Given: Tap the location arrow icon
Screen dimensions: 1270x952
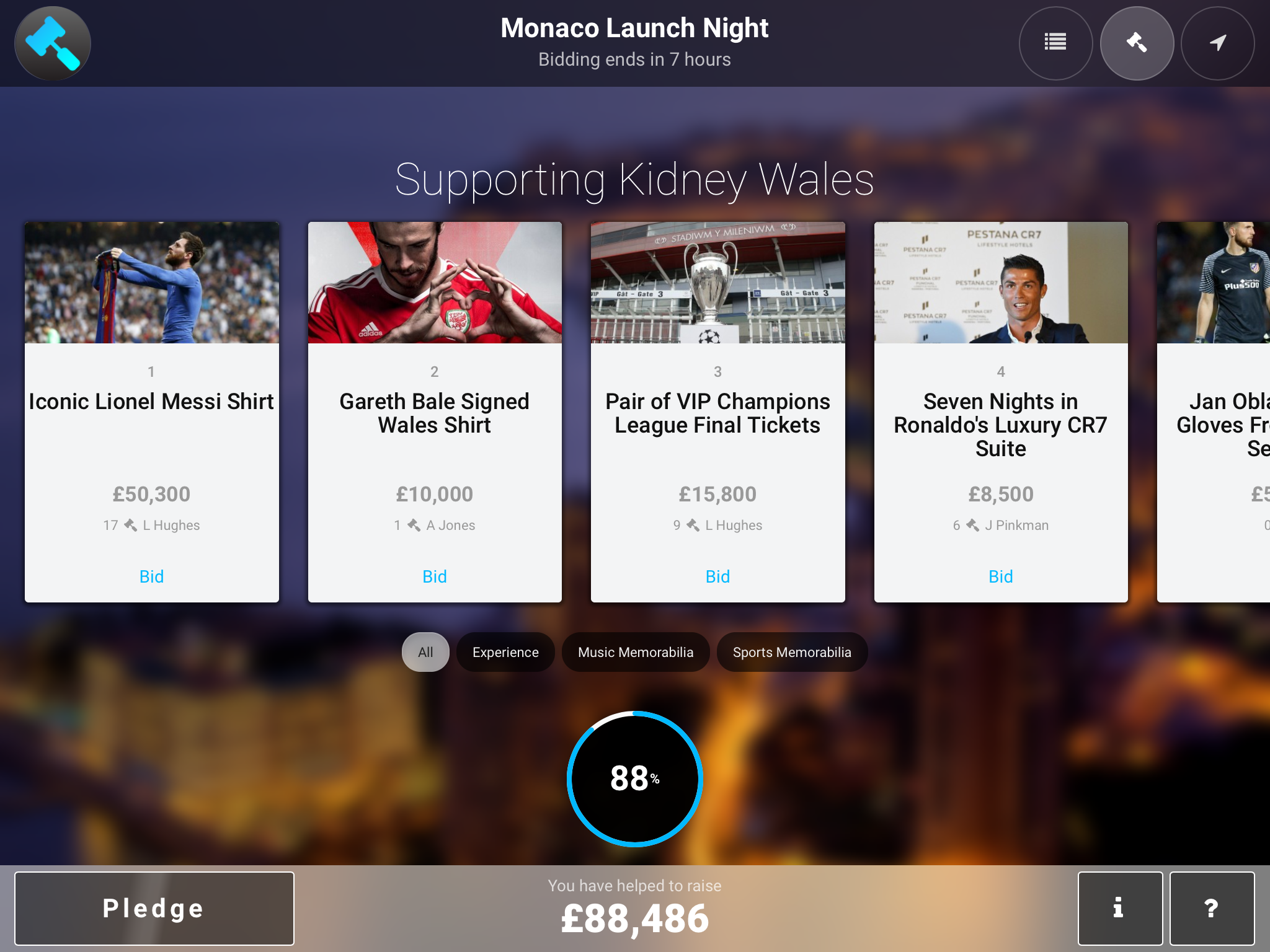Looking at the screenshot, I should [x=1218, y=43].
